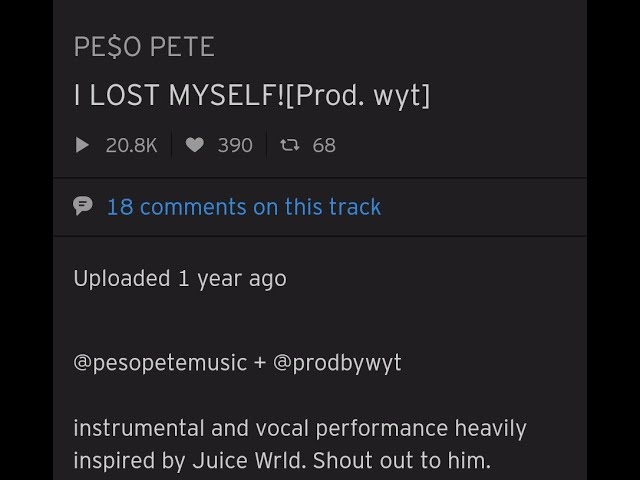This screenshot has width=640, height=480.
Task: Click the comment speech bubble icon
Action: pyautogui.click(x=83, y=207)
